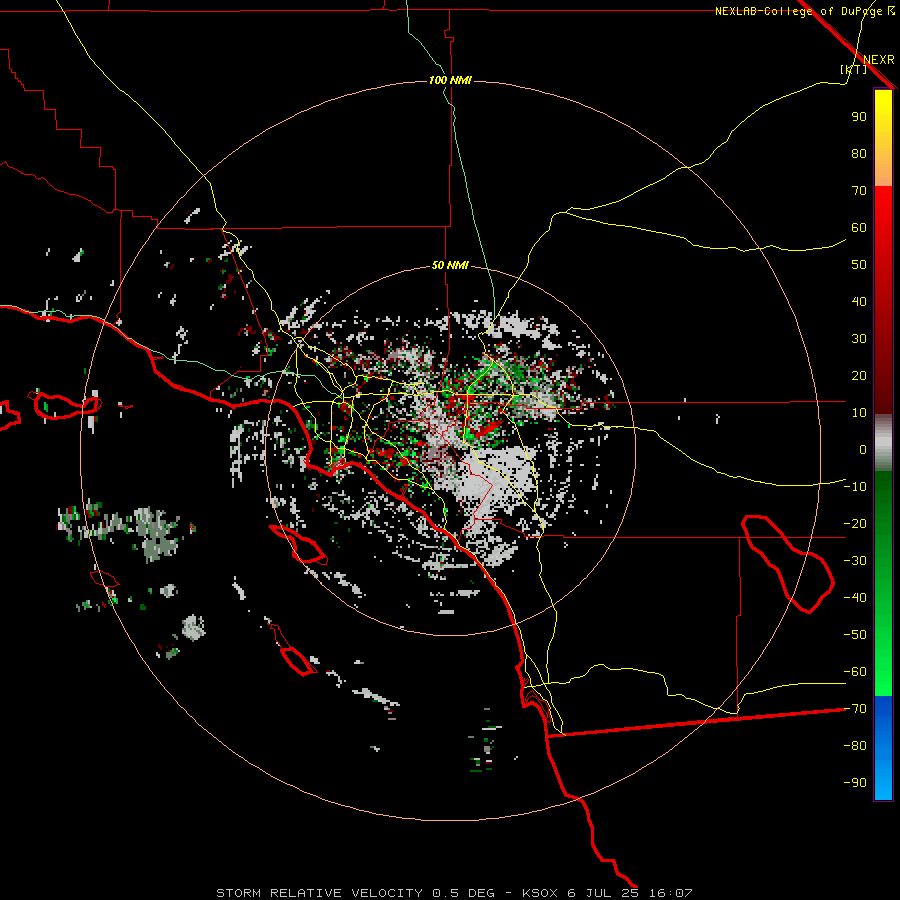Click the 80 value on the velocity scale

pos(859,154)
